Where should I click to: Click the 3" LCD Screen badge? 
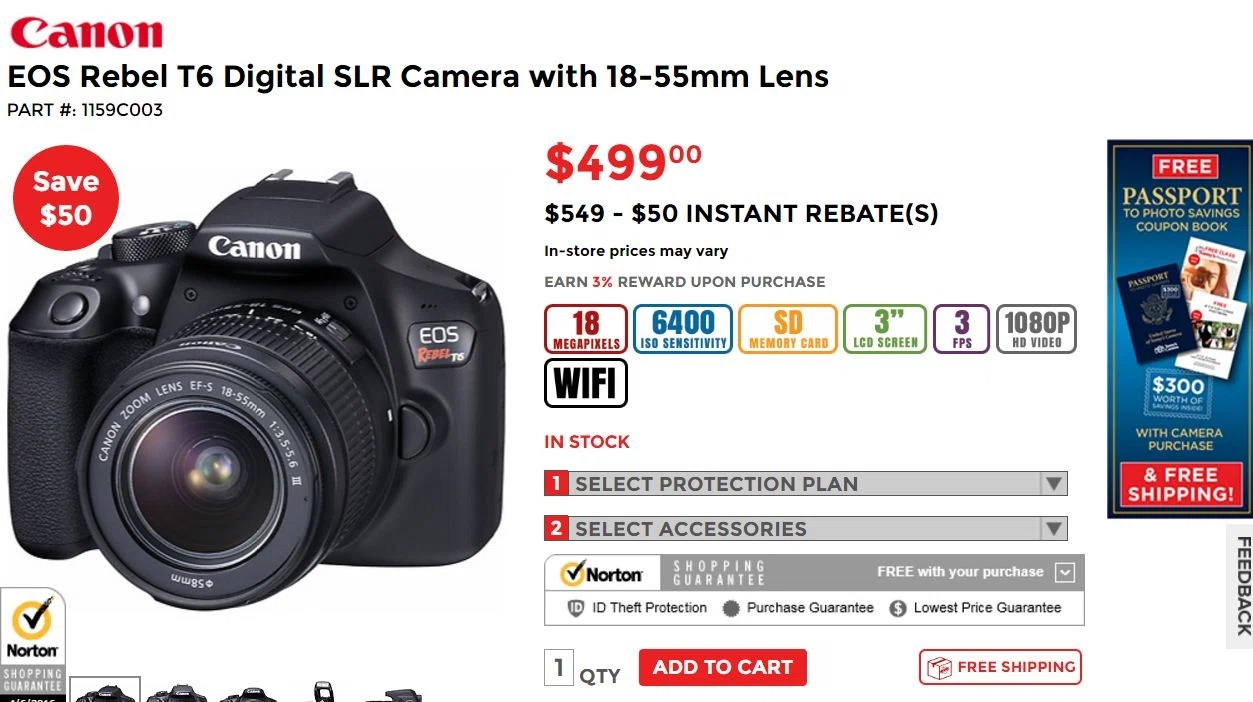[885, 329]
